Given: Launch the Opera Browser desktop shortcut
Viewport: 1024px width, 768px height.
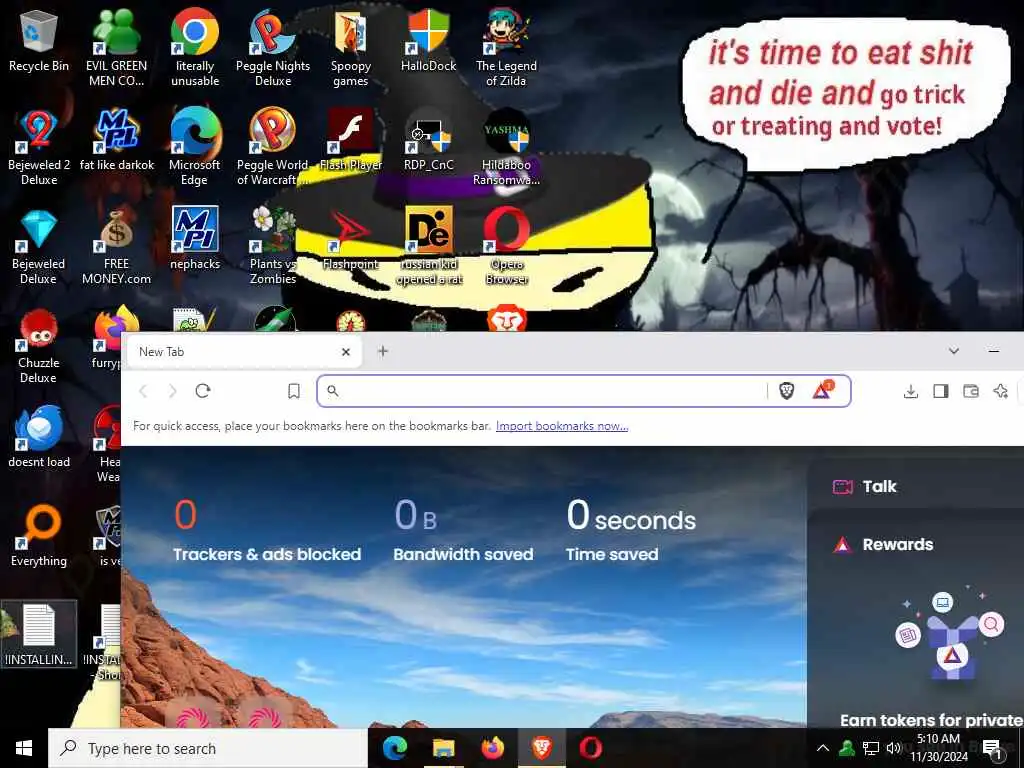Looking at the screenshot, I should [x=506, y=247].
